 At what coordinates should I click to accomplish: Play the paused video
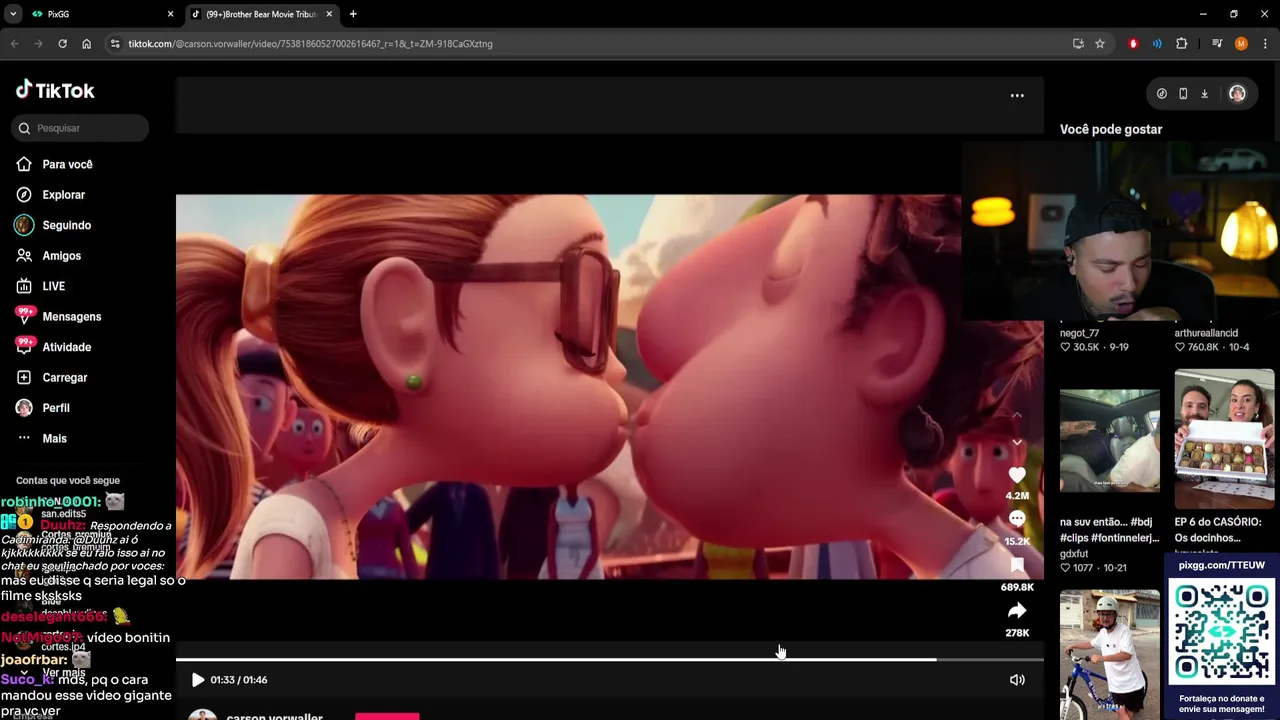pyautogui.click(x=198, y=680)
